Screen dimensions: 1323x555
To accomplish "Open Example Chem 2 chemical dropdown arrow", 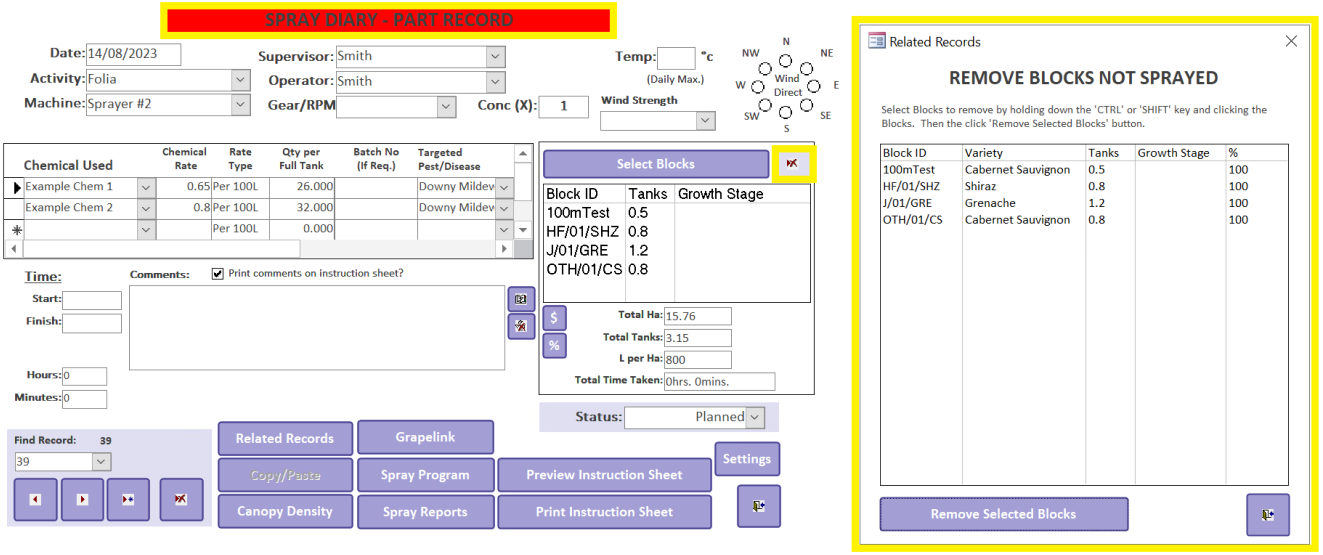I will pos(147,208).
